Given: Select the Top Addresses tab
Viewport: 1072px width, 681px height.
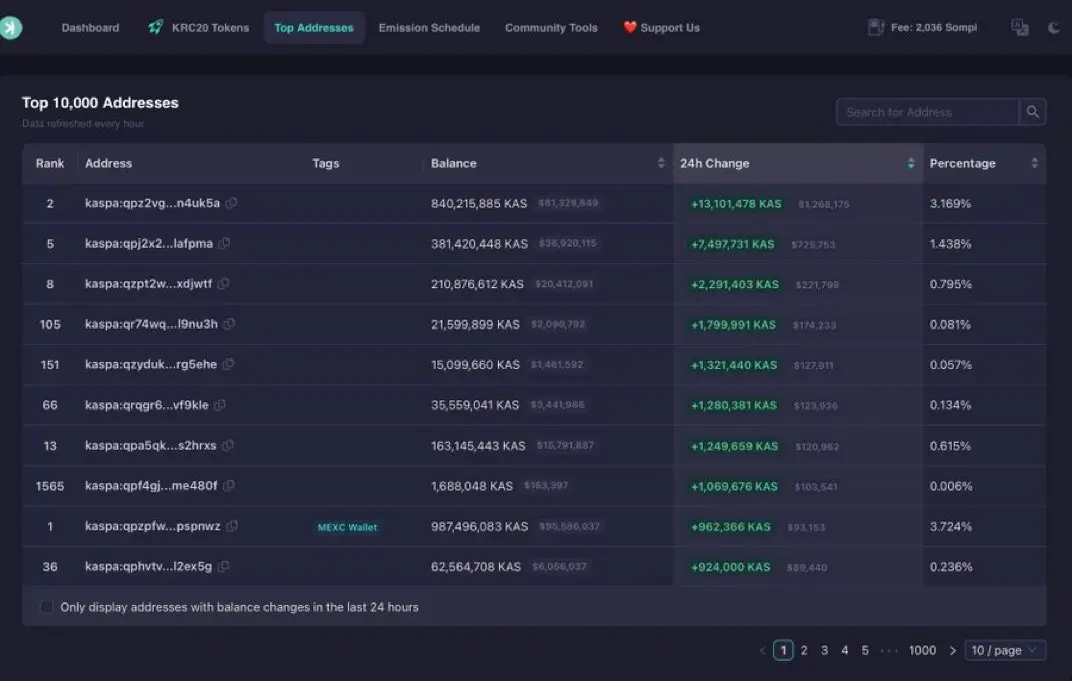Looking at the screenshot, I should (x=314, y=27).
